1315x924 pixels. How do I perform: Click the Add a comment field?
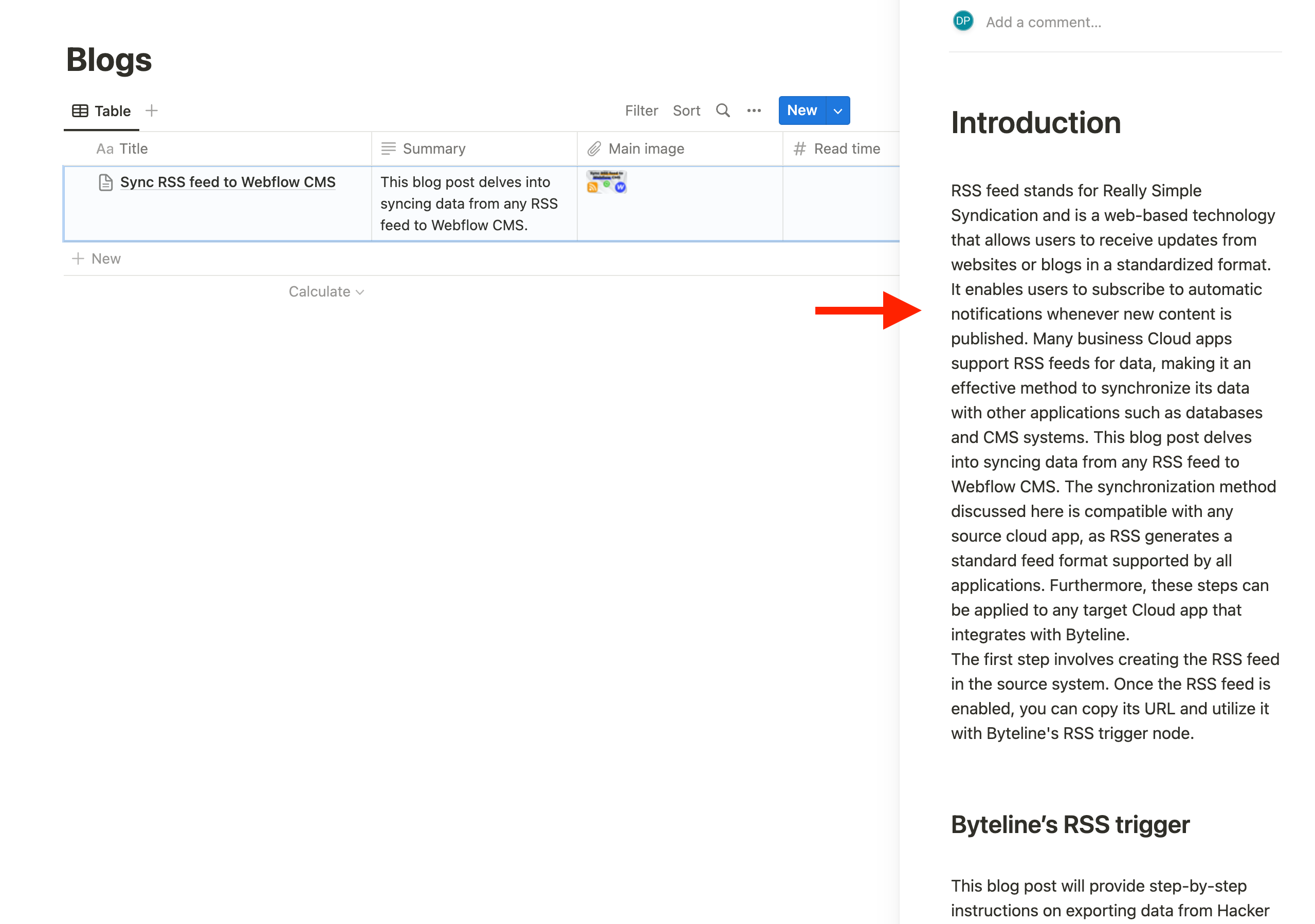pos(1043,22)
